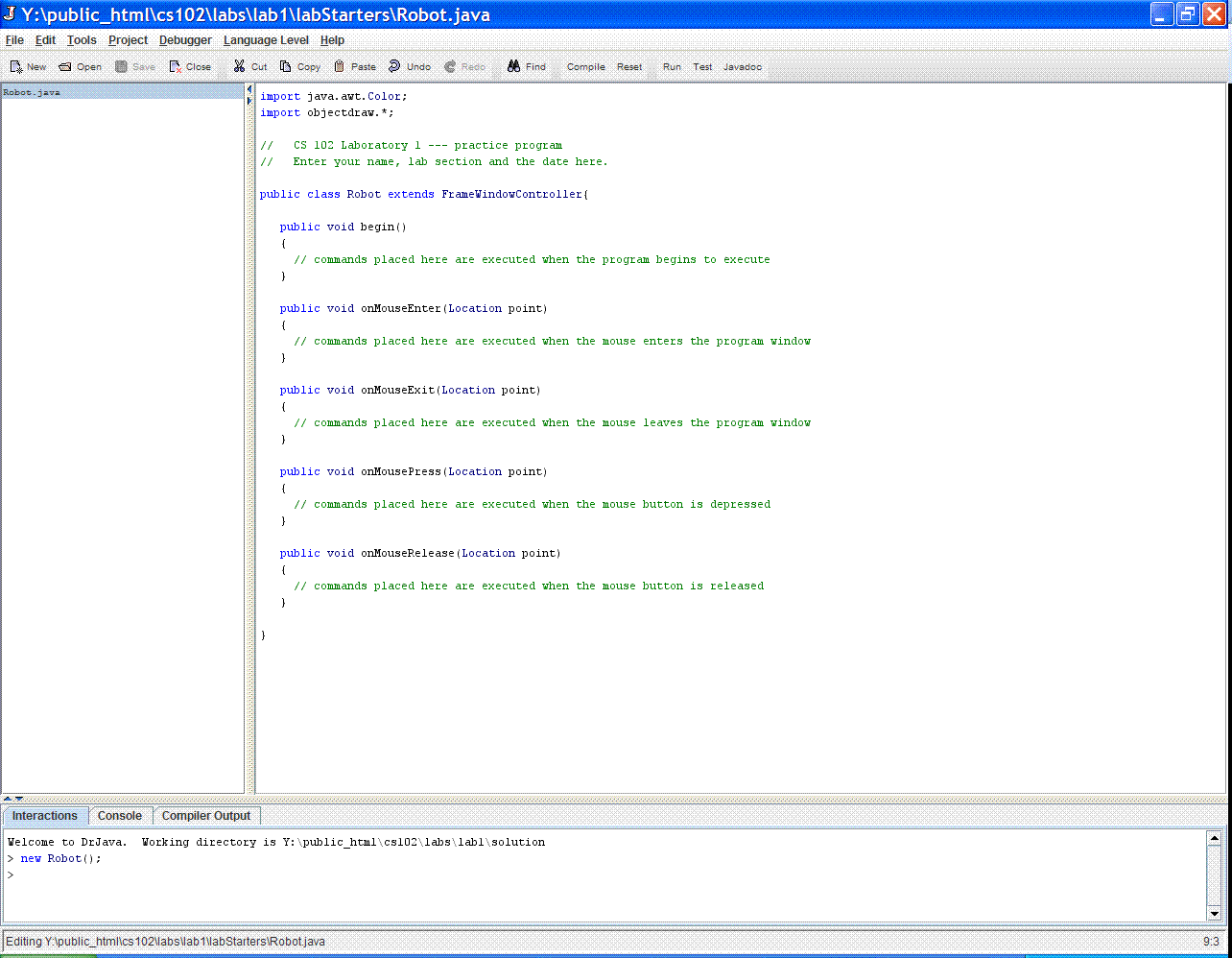Click the grayed Redo toolbar button

[x=464, y=67]
